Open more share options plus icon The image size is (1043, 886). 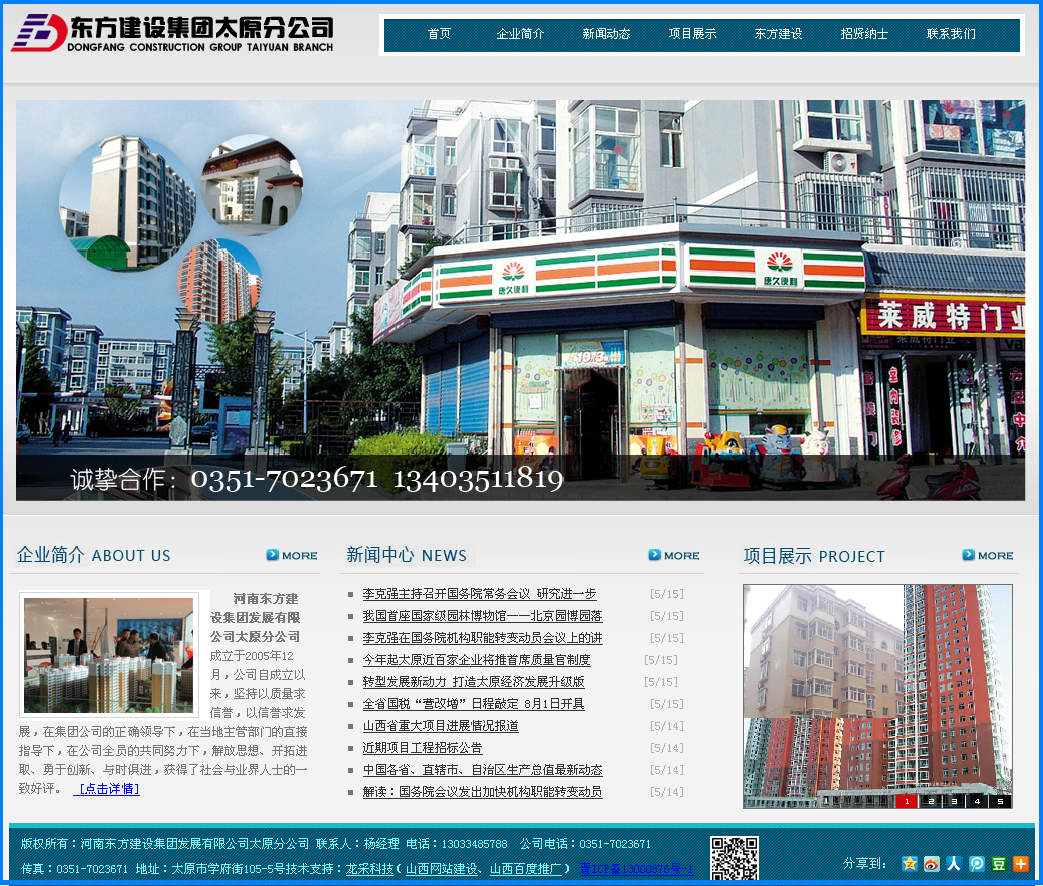[x=1021, y=863]
